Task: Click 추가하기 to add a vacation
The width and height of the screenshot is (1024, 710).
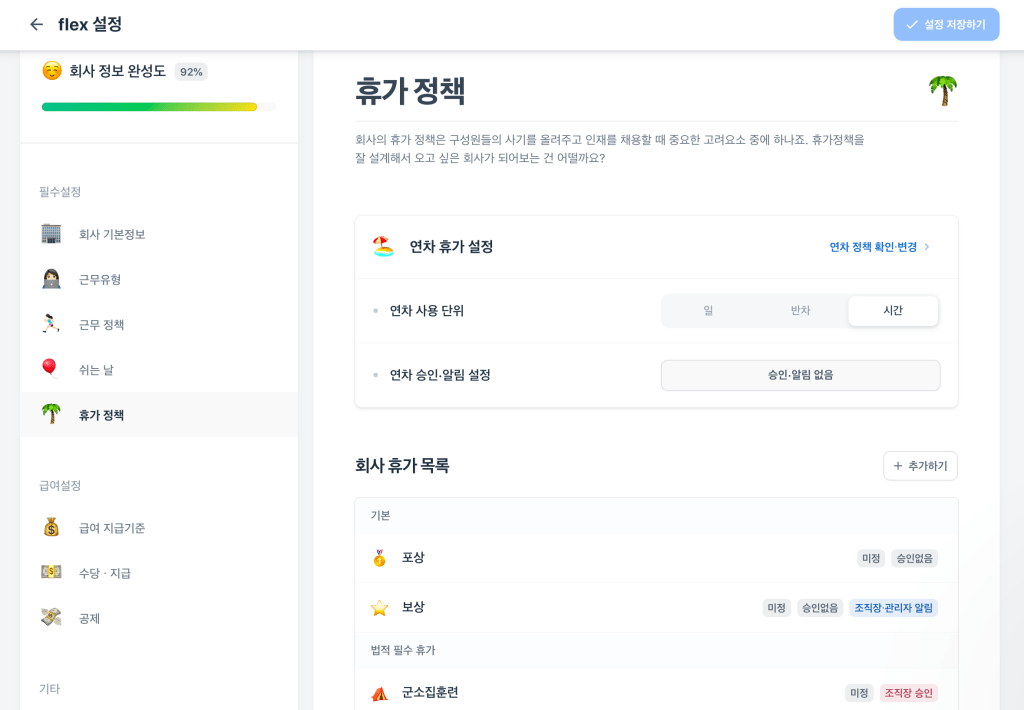Action: (x=920, y=466)
